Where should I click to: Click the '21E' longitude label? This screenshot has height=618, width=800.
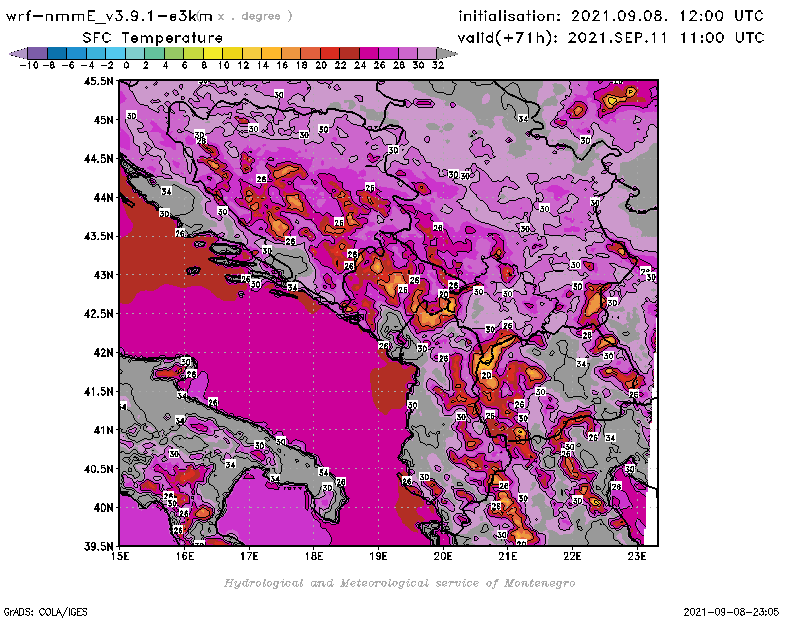coord(508,556)
